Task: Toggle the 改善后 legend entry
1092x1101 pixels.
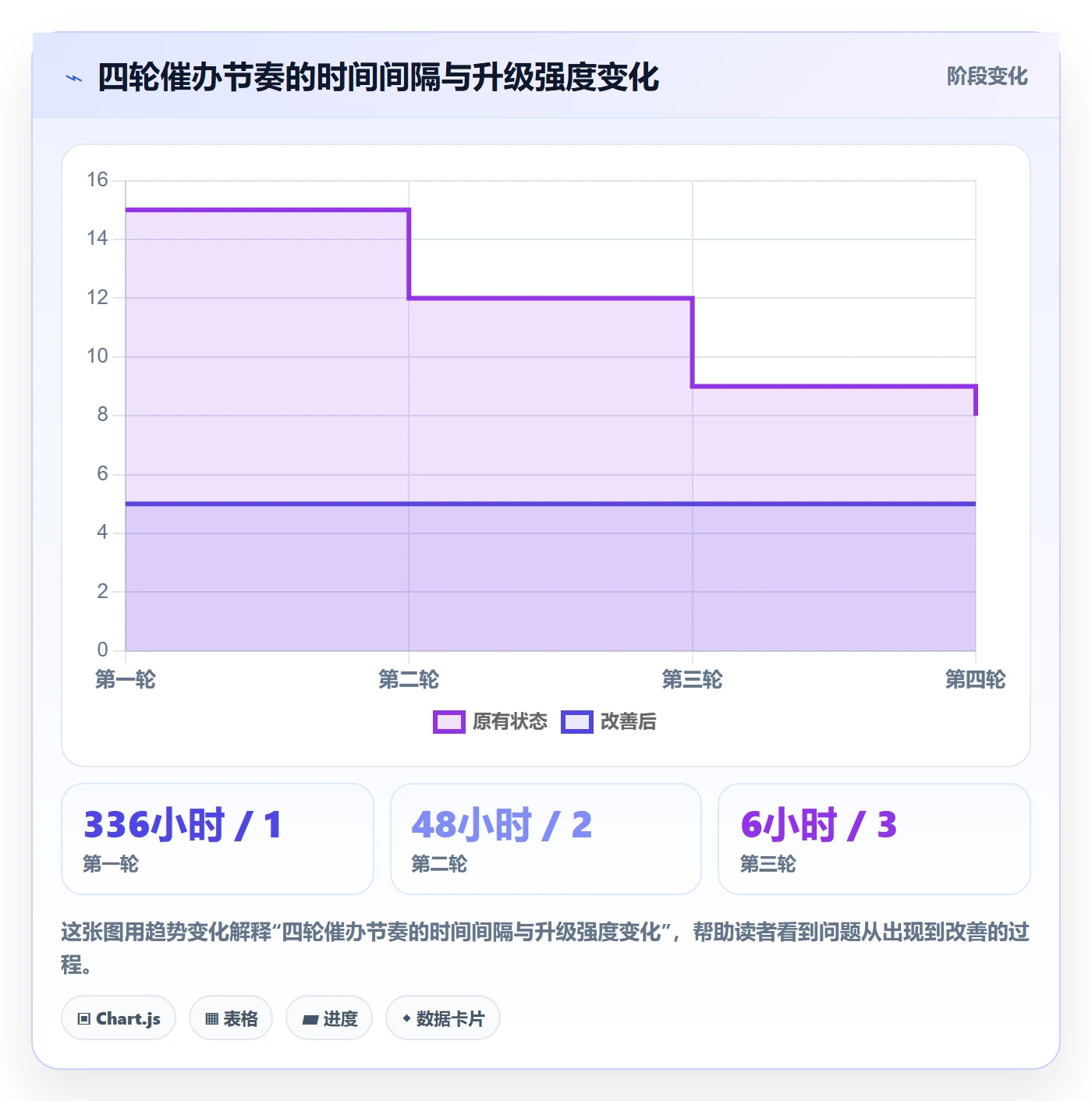Action: click(609, 722)
